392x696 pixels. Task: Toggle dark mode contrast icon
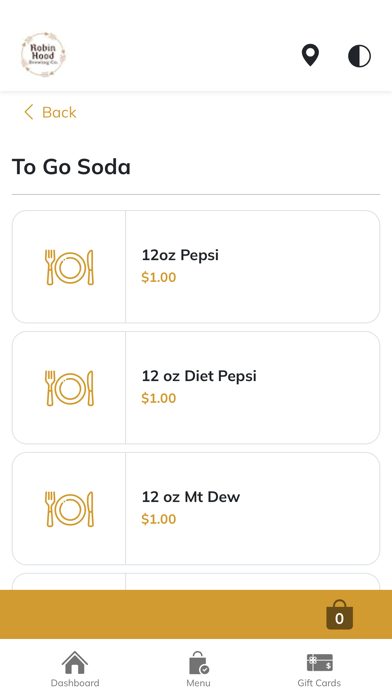pos(359,56)
